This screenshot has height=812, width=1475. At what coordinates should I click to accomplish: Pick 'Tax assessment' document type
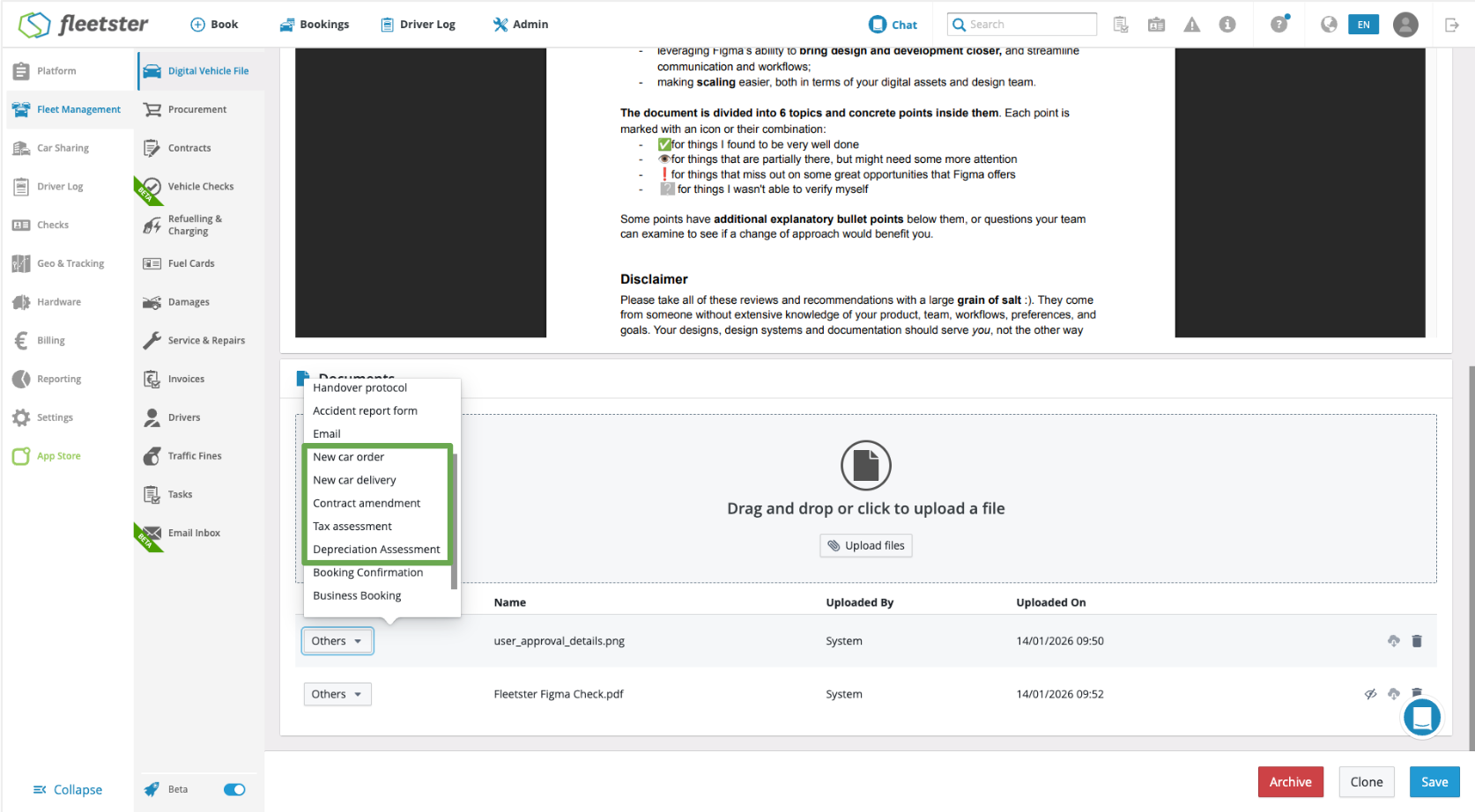[x=352, y=526]
